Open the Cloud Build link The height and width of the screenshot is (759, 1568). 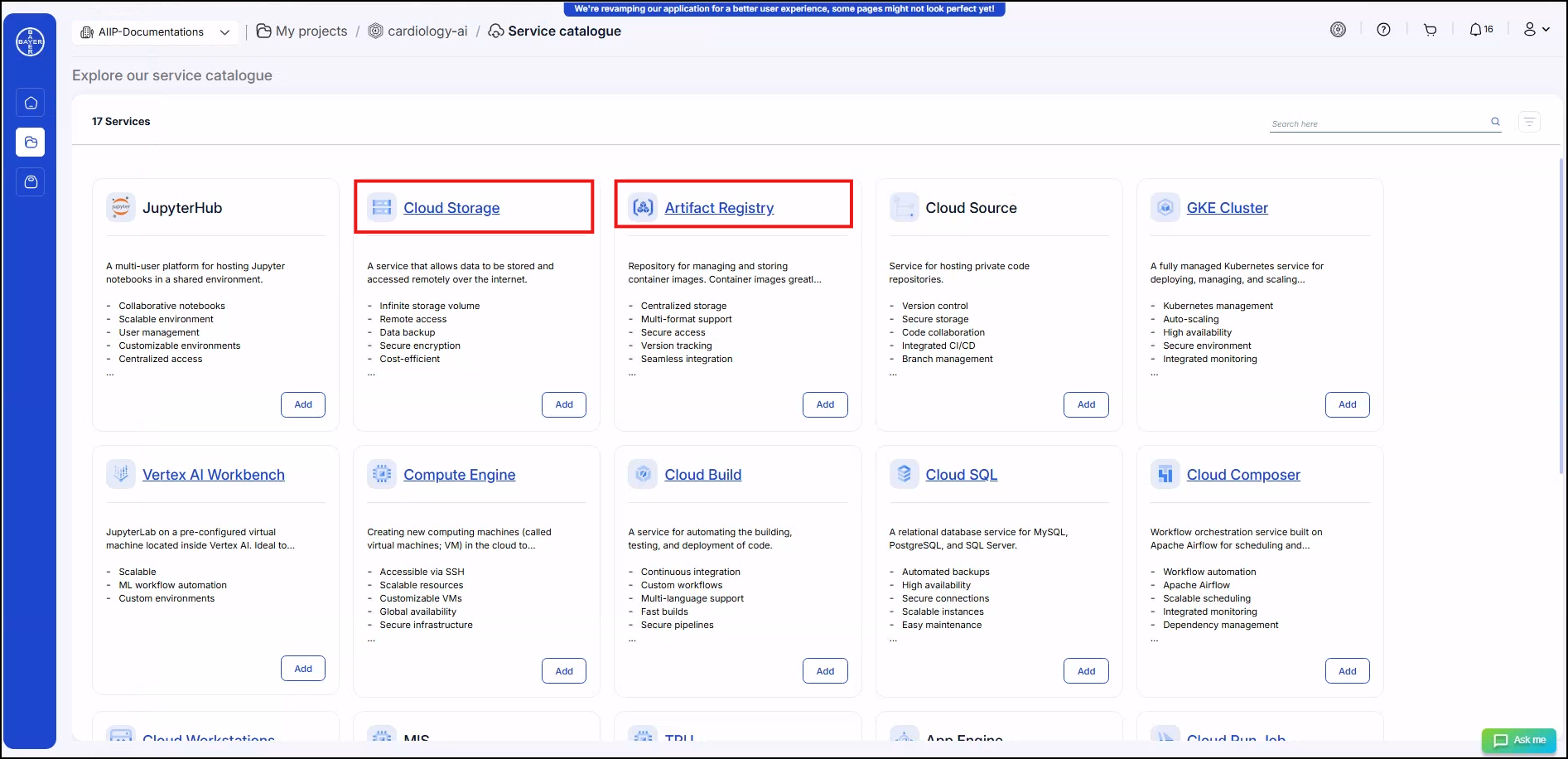point(702,475)
